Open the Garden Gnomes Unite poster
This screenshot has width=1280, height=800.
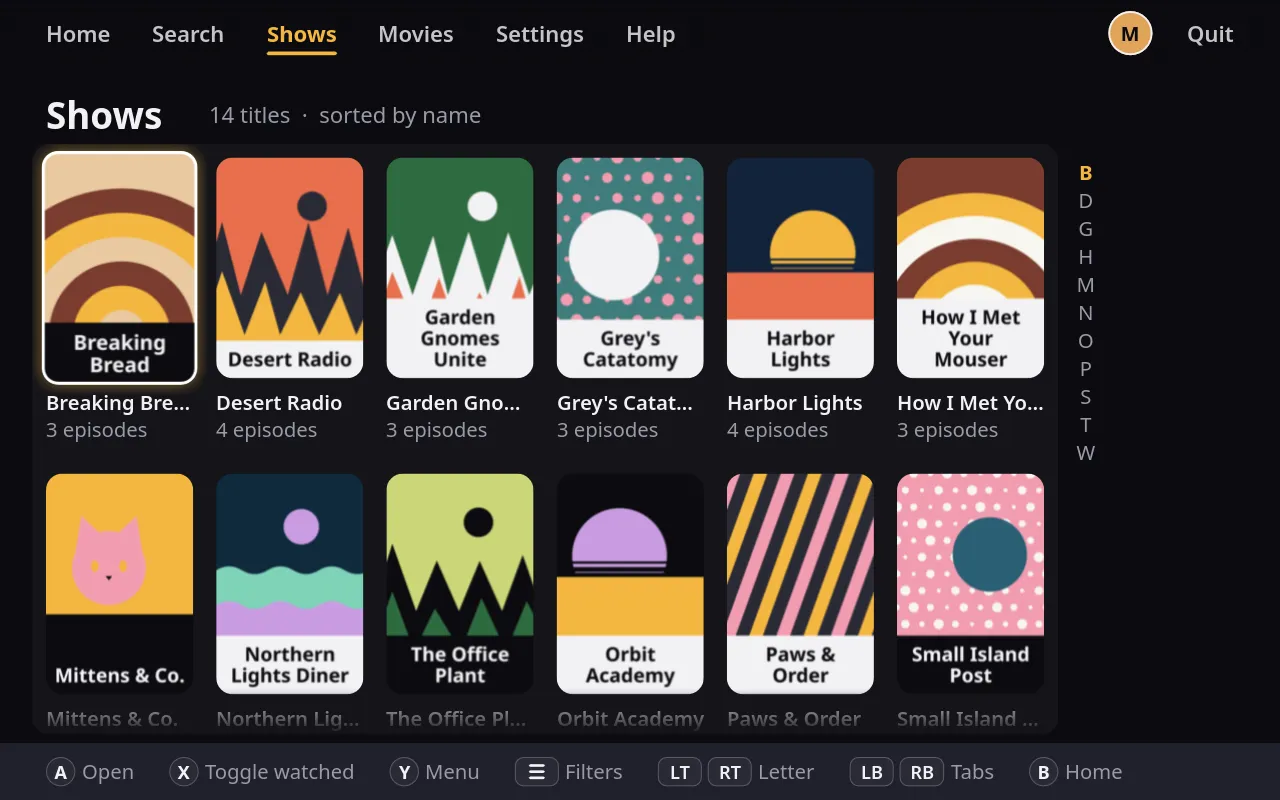coord(460,268)
